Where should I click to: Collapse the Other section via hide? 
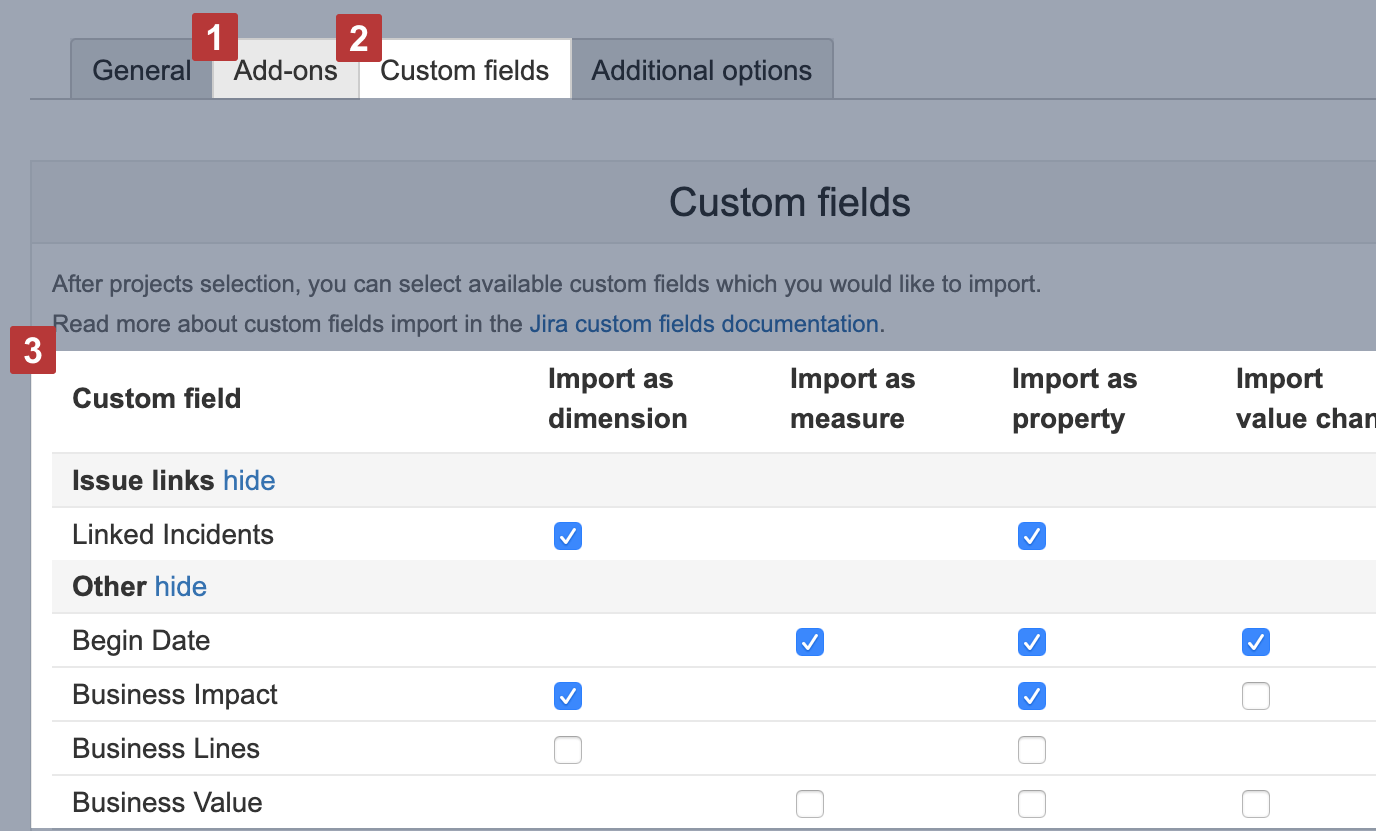click(x=181, y=587)
